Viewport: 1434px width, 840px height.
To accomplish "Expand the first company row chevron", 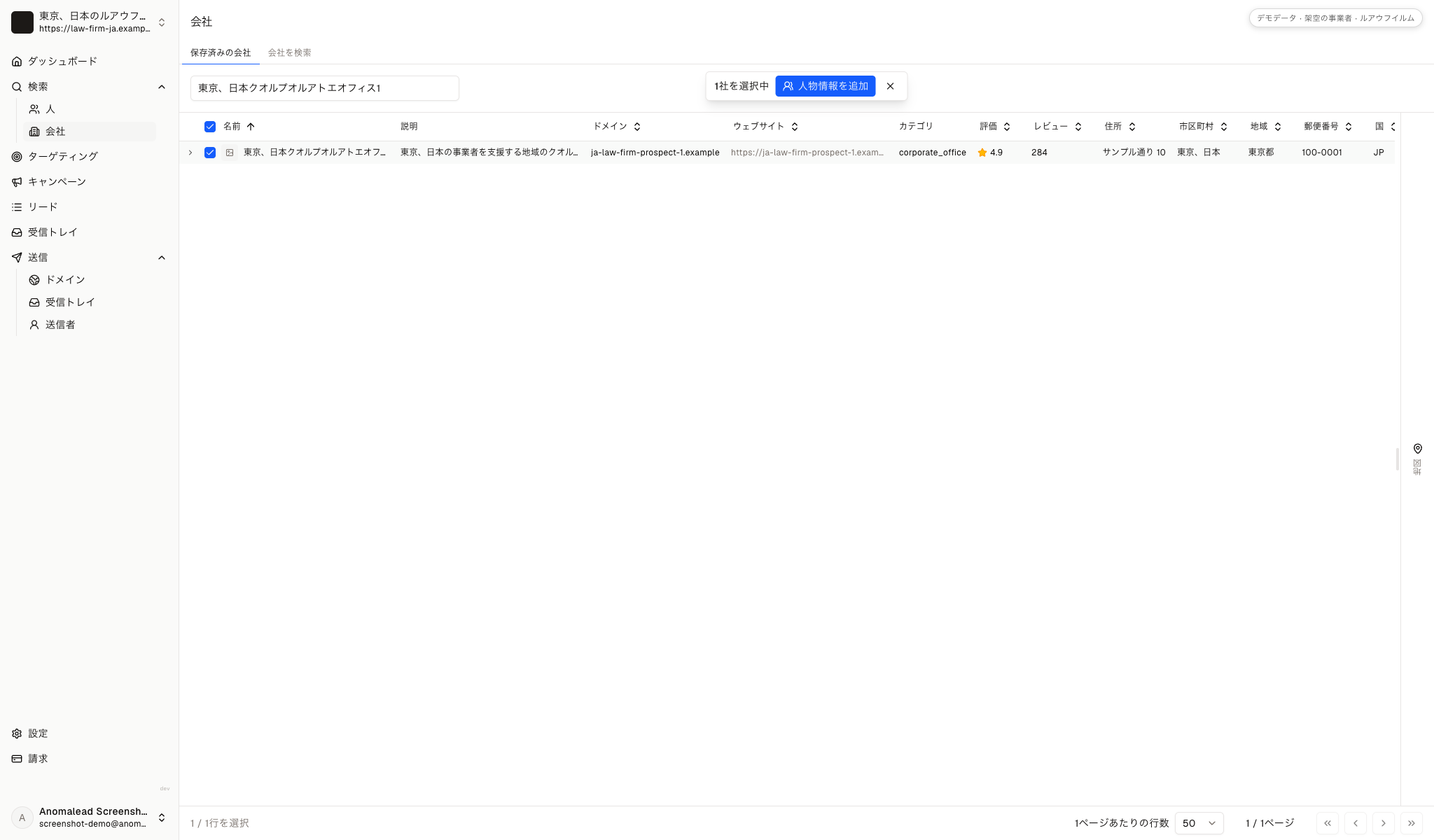I will coord(190,153).
